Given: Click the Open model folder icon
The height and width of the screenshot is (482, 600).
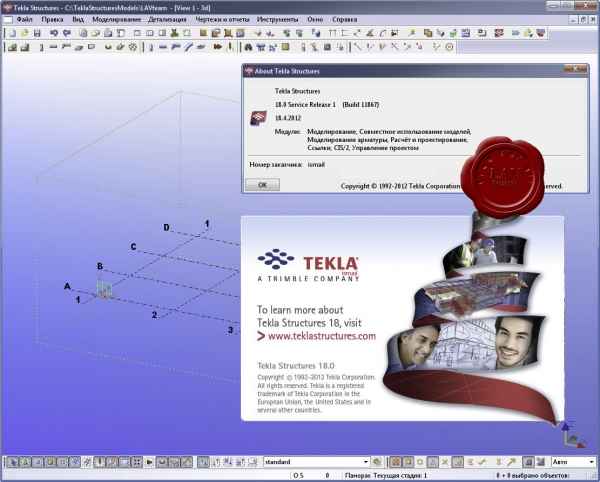Looking at the screenshot, I should pyautogui.click(x=24, y=33).
